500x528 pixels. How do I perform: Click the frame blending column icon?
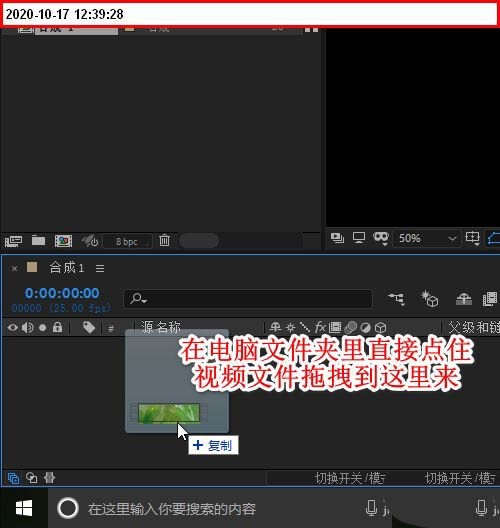pos(335,327)
